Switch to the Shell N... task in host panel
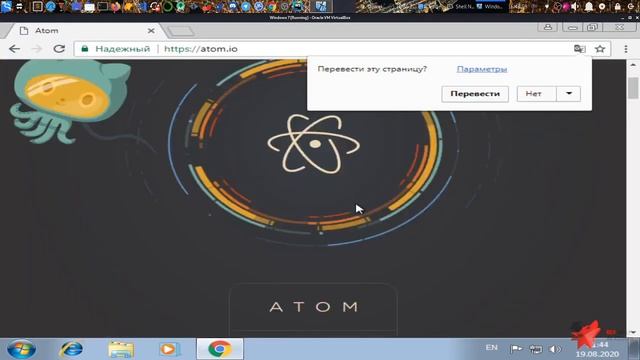This screenshot has height=360, width=640. 460,7
